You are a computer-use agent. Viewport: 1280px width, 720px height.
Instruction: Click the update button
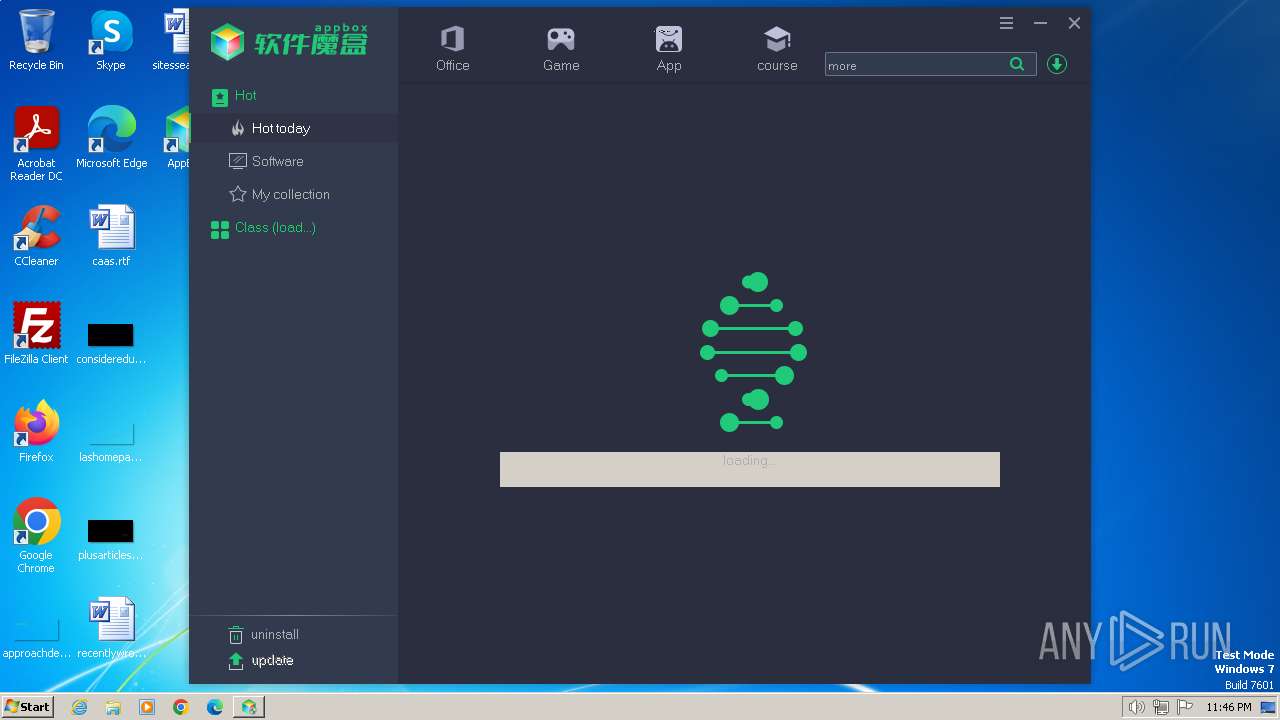261,660
